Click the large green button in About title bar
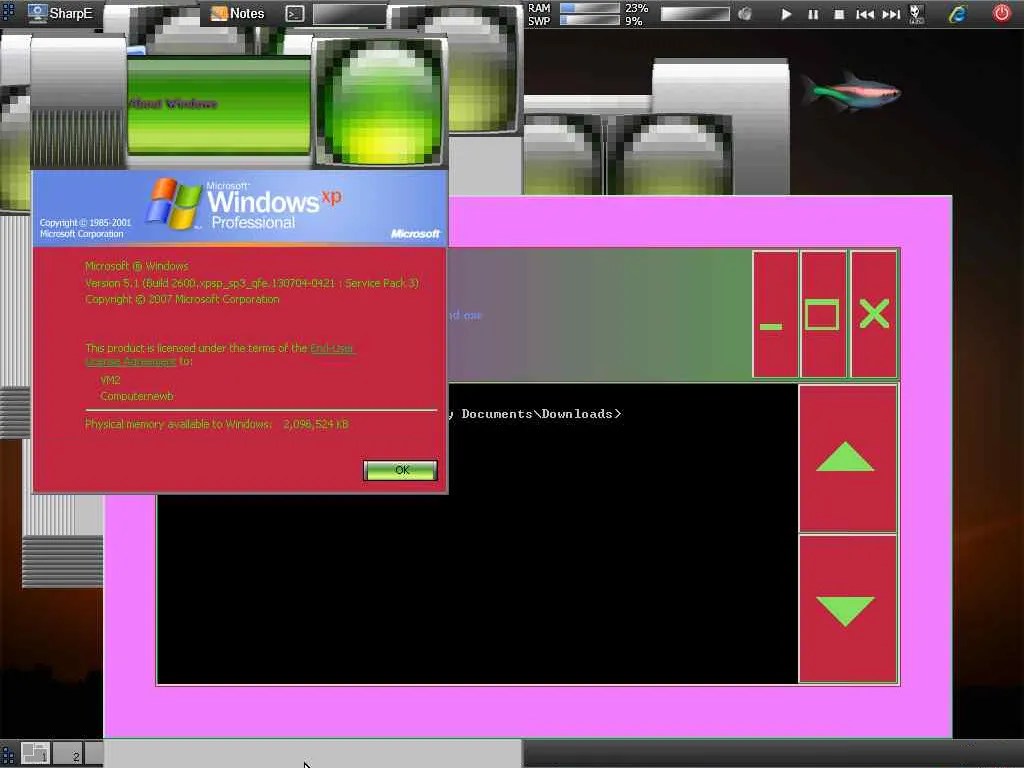 click(380, 103)
